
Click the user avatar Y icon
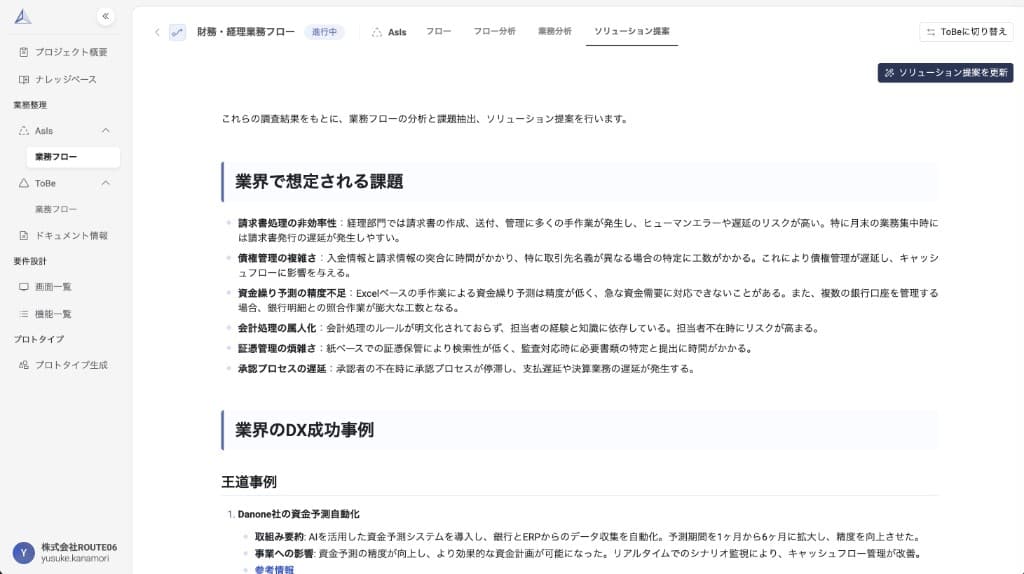(x=24, y=553)
